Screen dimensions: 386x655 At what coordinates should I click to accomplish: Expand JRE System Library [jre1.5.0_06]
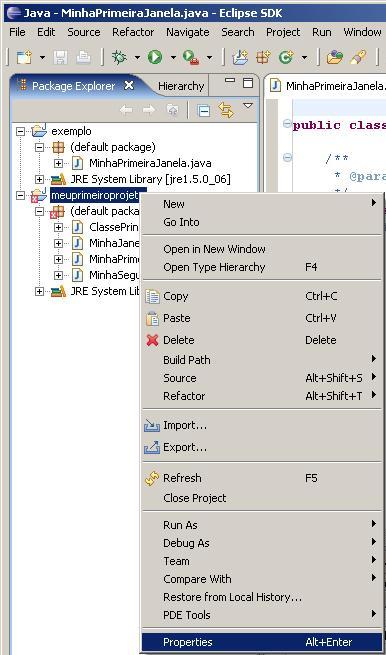39,180
